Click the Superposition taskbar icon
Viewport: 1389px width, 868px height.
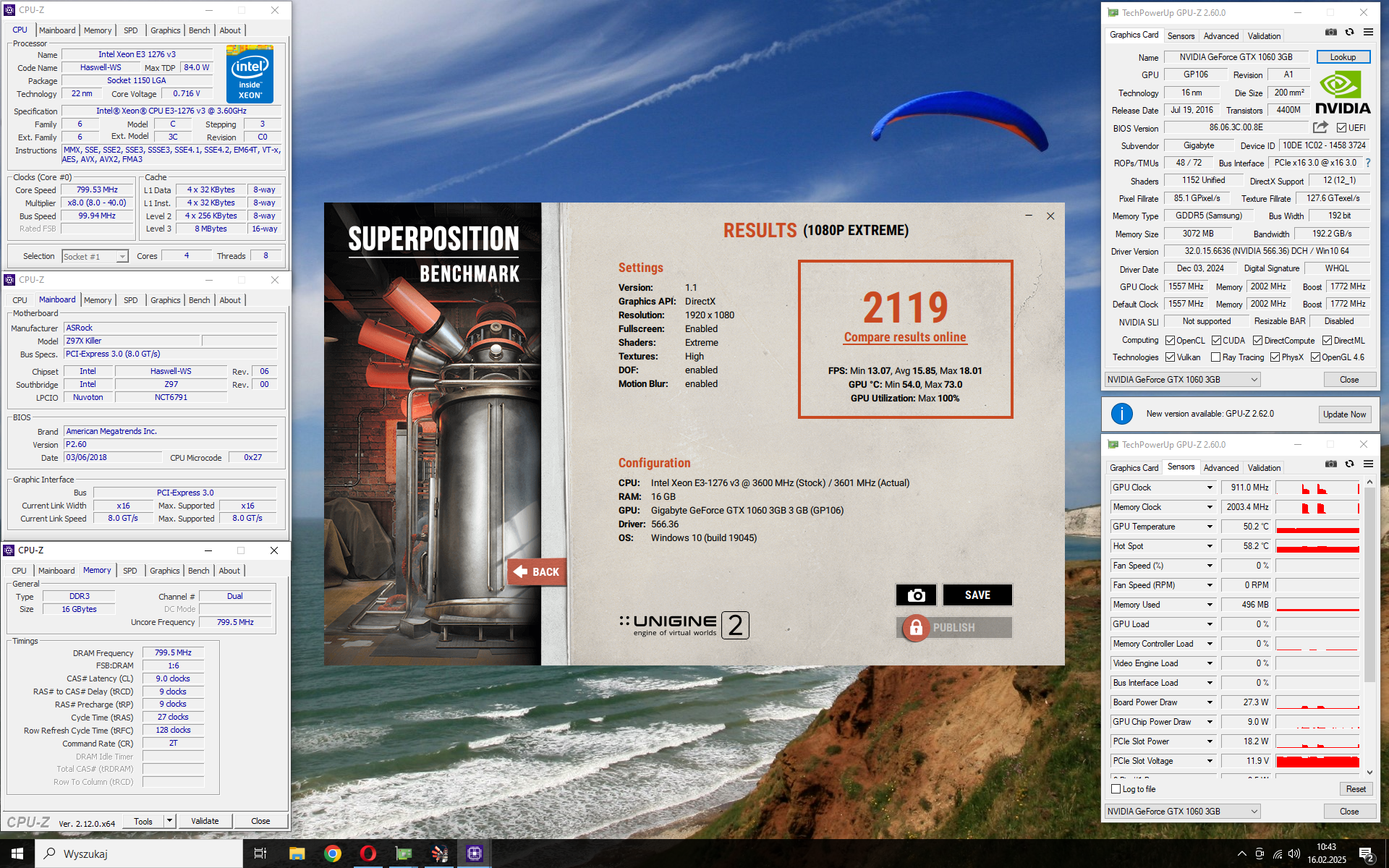click(x=439, y=854)
